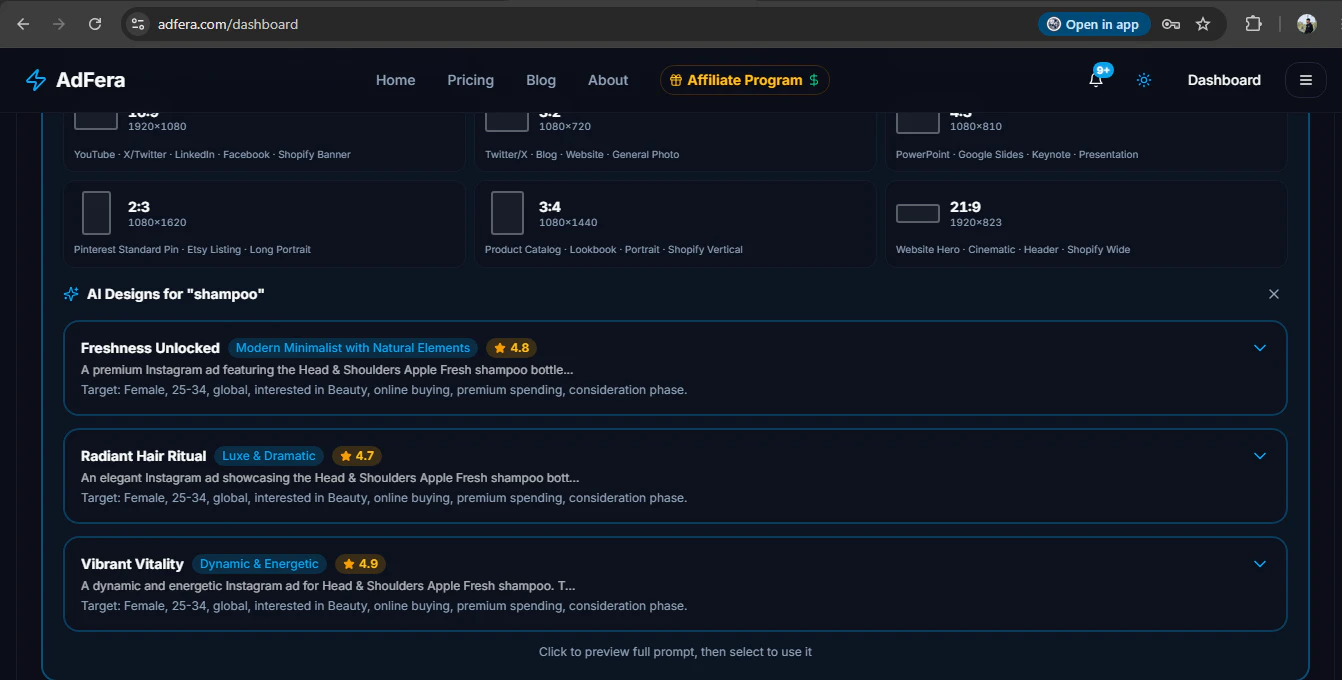Open browser extensions puzzle icon
1342x680 pixels.
(x=1253, y=24)
